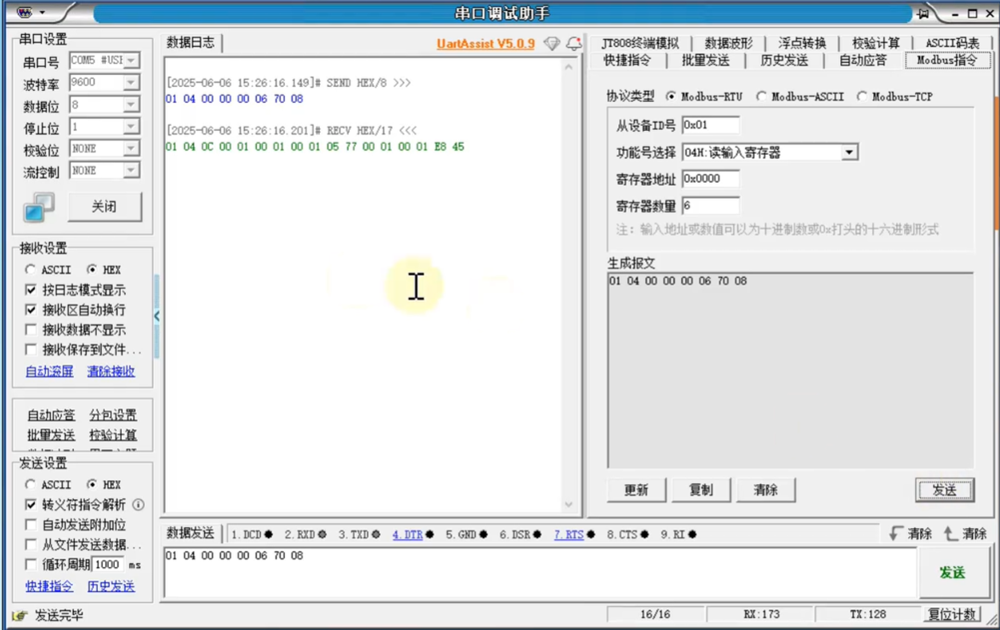Collapse the left panel with splitter arrow
The height and width of the screenshot is (630, 1000).
(157, 316)
